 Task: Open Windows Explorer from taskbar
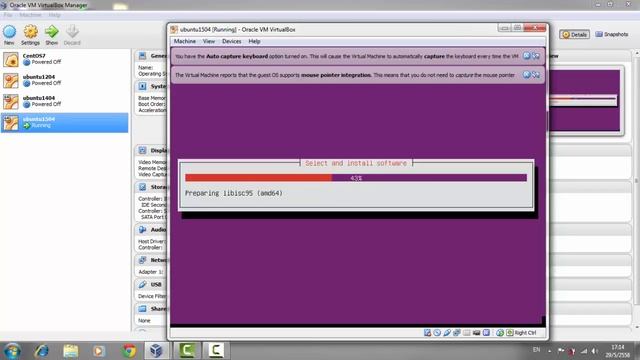pyautogui.click(x=71, y=351)
